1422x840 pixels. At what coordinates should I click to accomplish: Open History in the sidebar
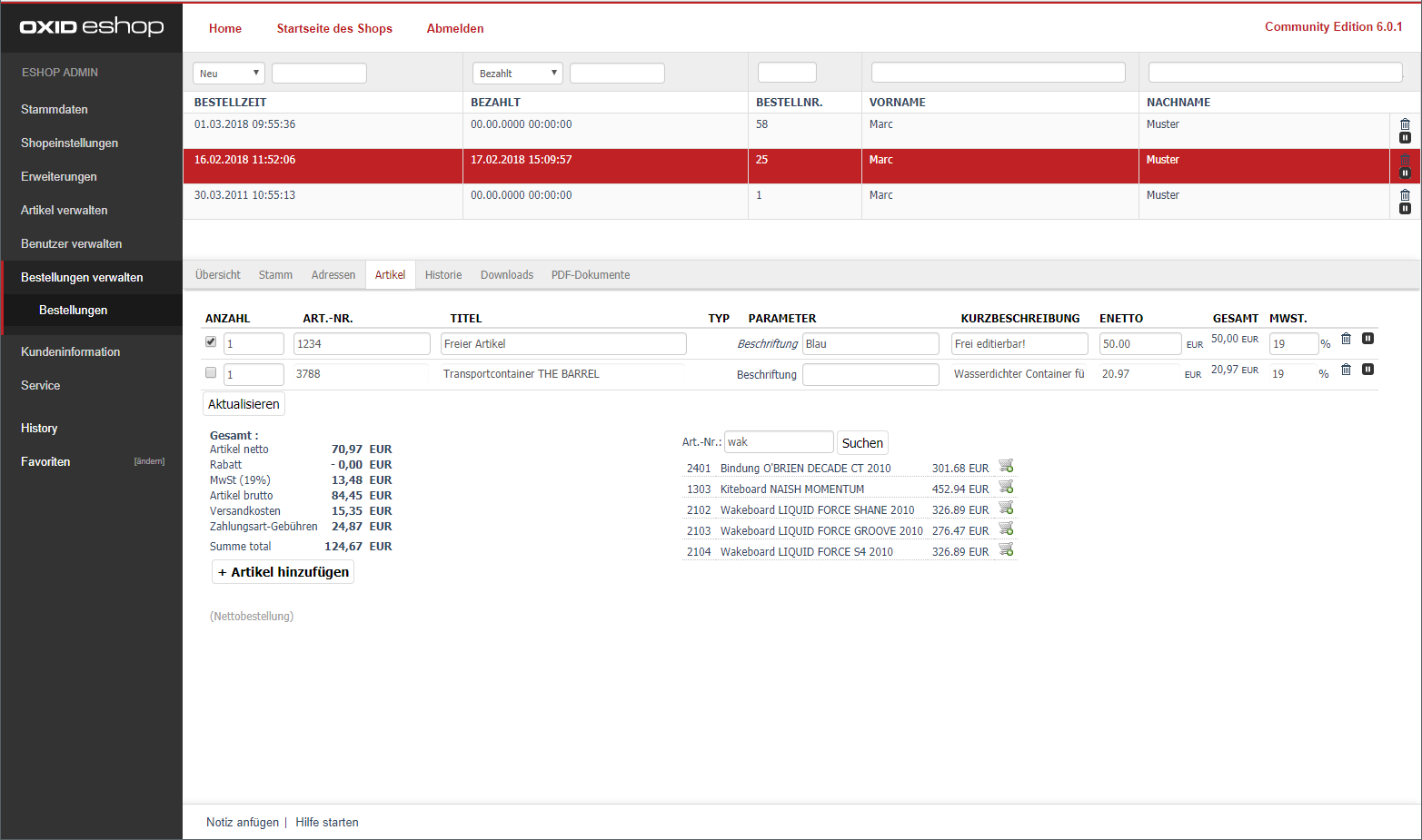pos(39,428)
